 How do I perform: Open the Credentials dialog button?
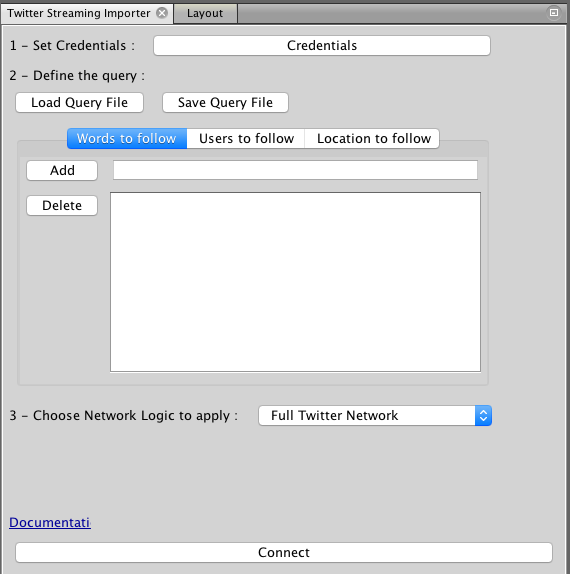pyautogui.click(x=322, y=45)
